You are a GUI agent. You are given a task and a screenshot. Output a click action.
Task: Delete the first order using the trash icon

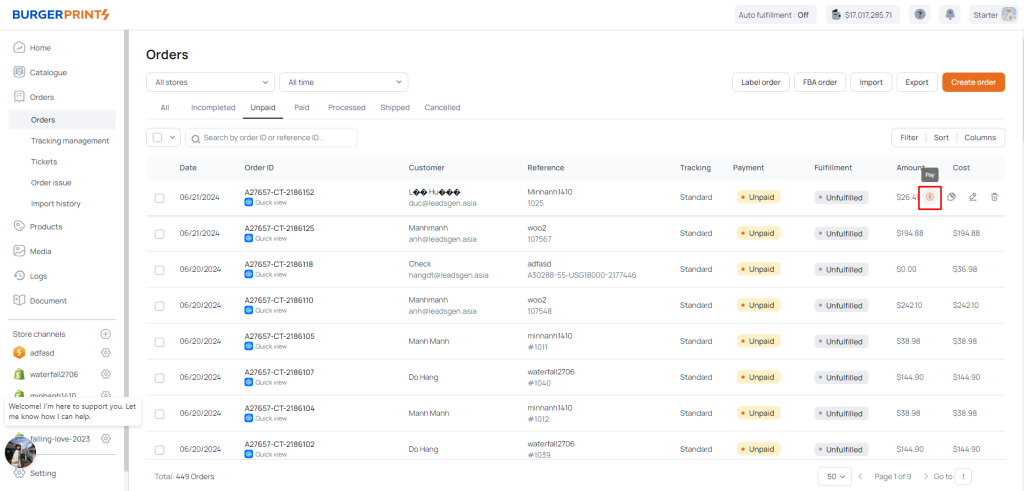tap(994, 197)
